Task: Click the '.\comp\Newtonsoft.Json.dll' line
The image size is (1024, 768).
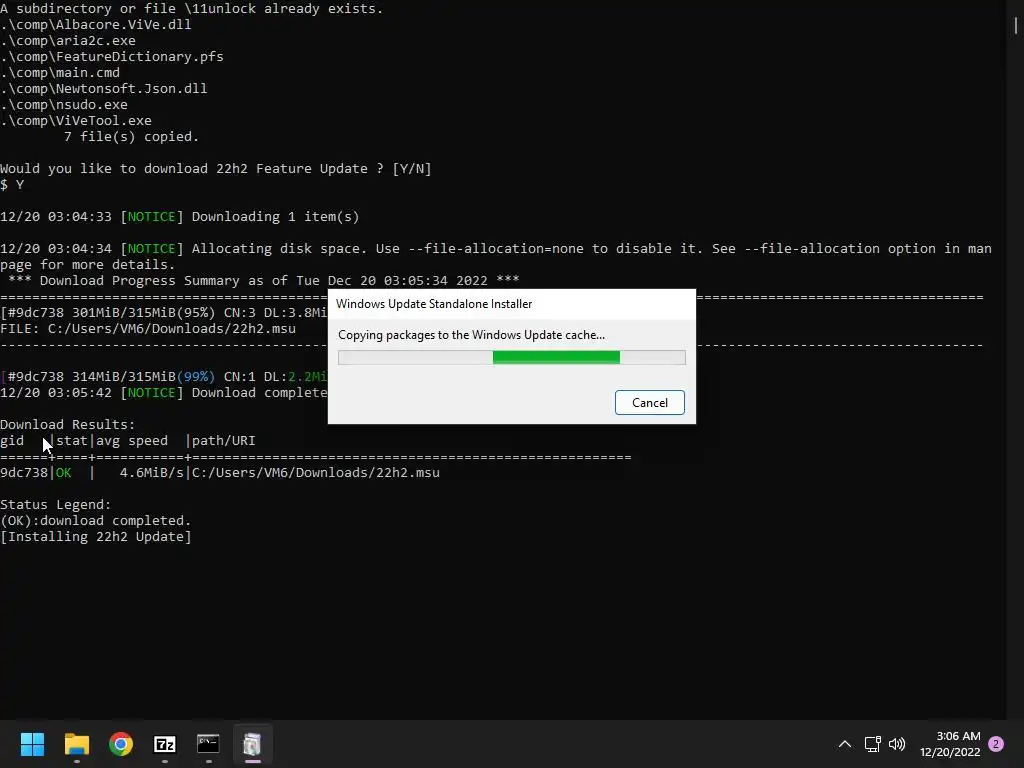Action: pyautogui.click(x=104, y=89)
